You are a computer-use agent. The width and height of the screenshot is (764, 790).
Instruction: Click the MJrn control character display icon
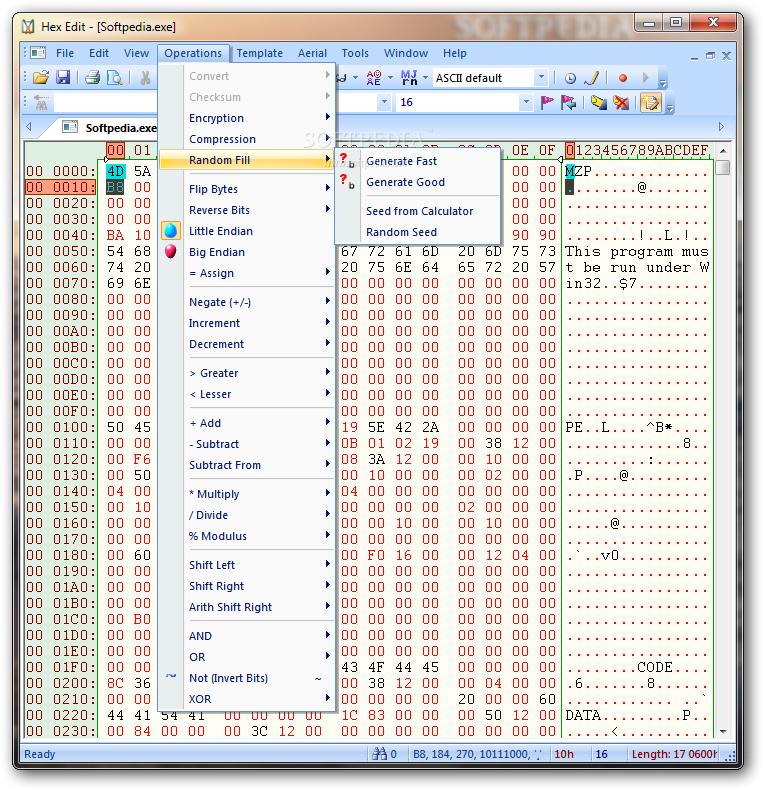409,78
